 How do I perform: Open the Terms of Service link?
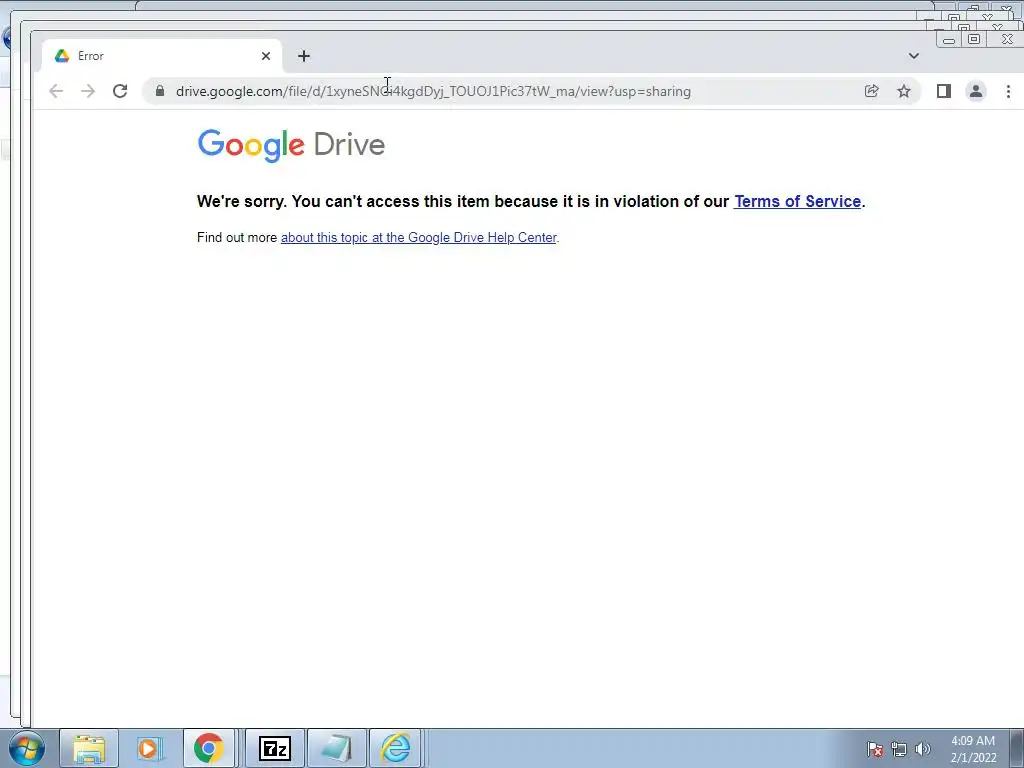(x=797, y=201)
